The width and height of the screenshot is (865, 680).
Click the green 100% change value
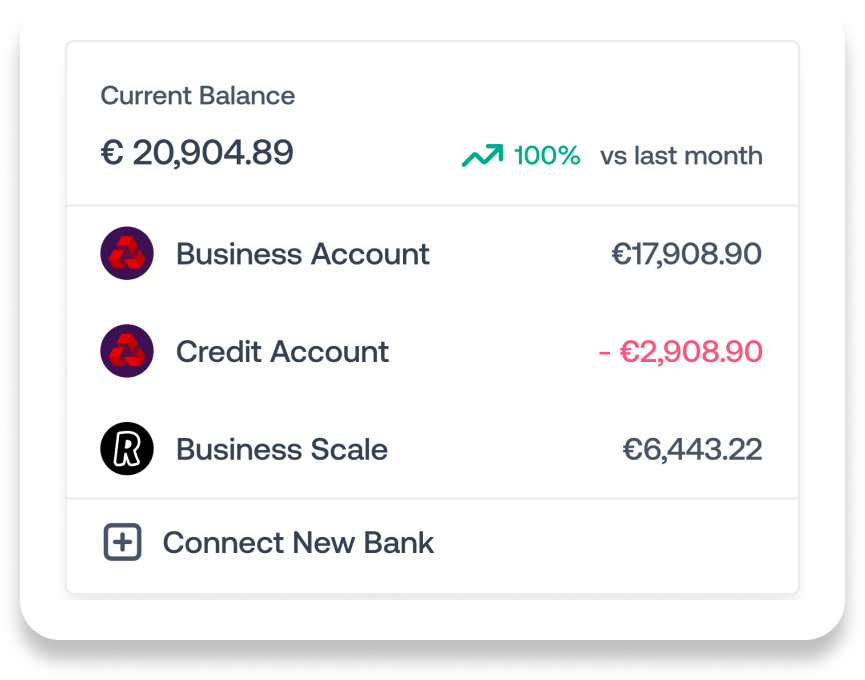click(x=546, y=156)
